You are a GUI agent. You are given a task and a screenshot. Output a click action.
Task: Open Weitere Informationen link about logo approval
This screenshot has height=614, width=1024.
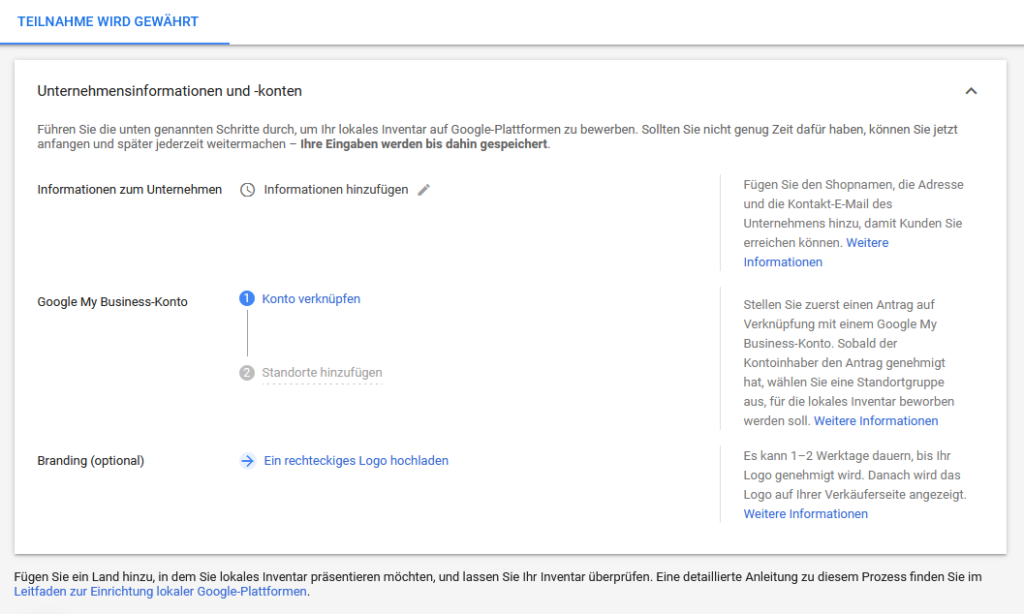click(805, 514)
